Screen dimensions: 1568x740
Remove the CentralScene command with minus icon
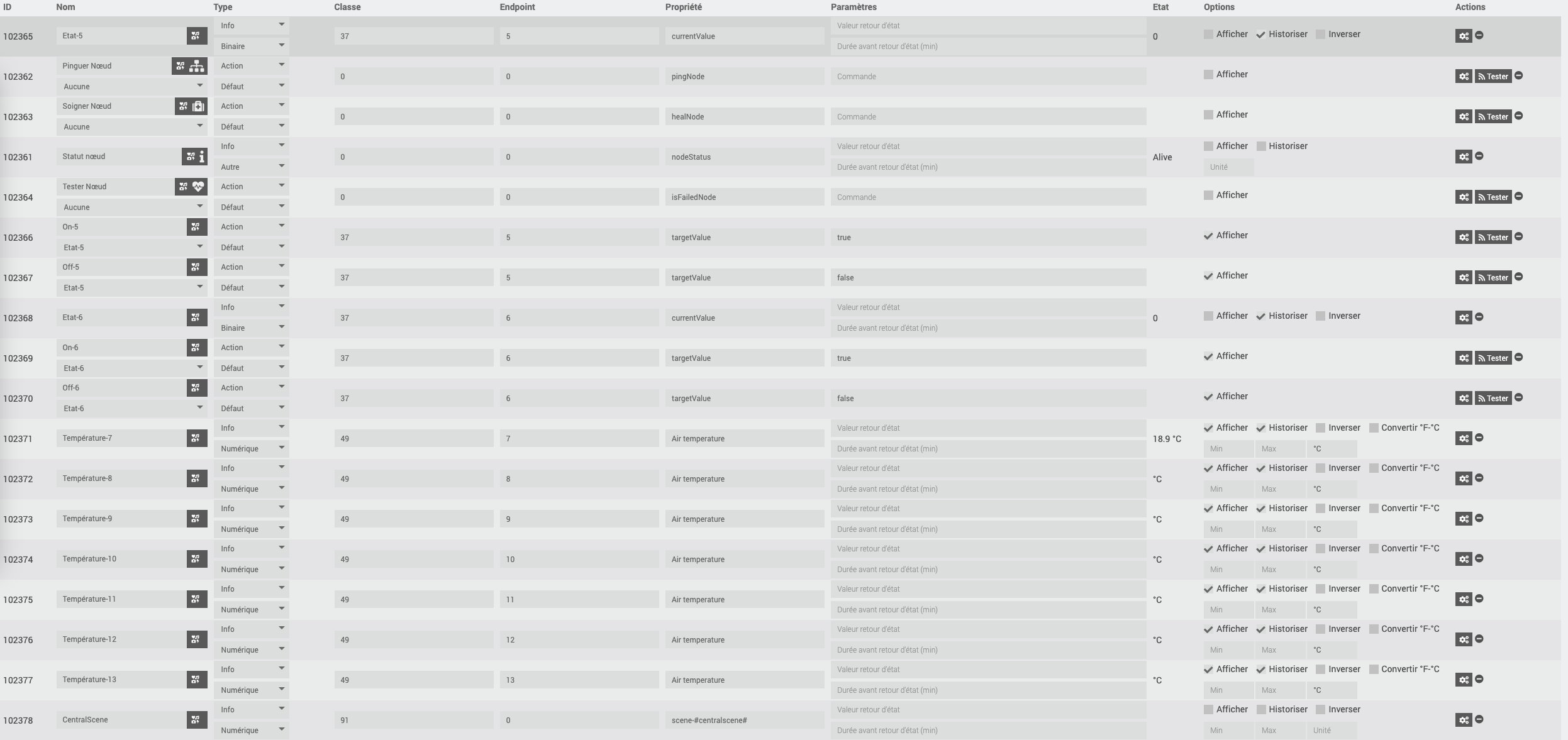1479,719
